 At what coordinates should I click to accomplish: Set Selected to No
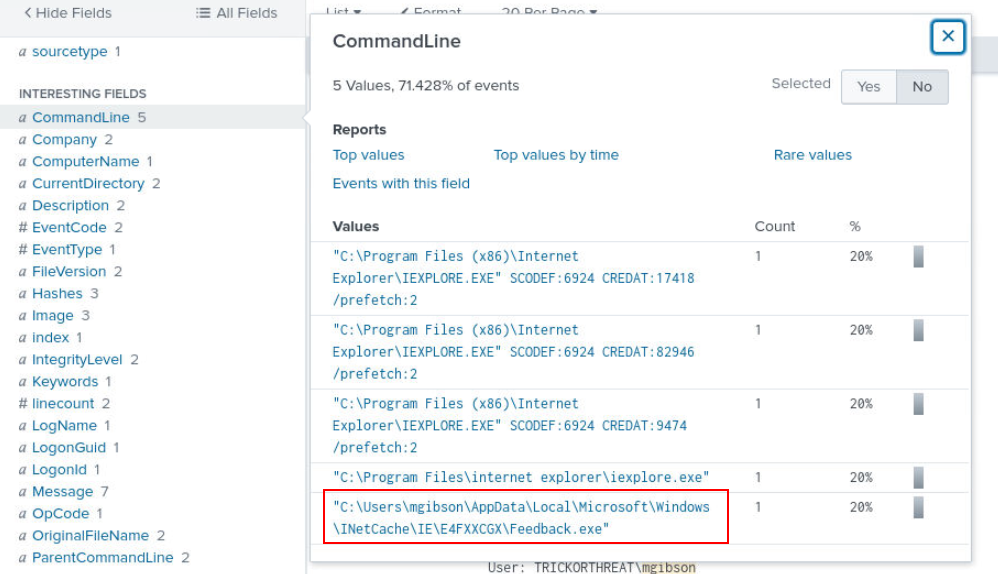921,87
